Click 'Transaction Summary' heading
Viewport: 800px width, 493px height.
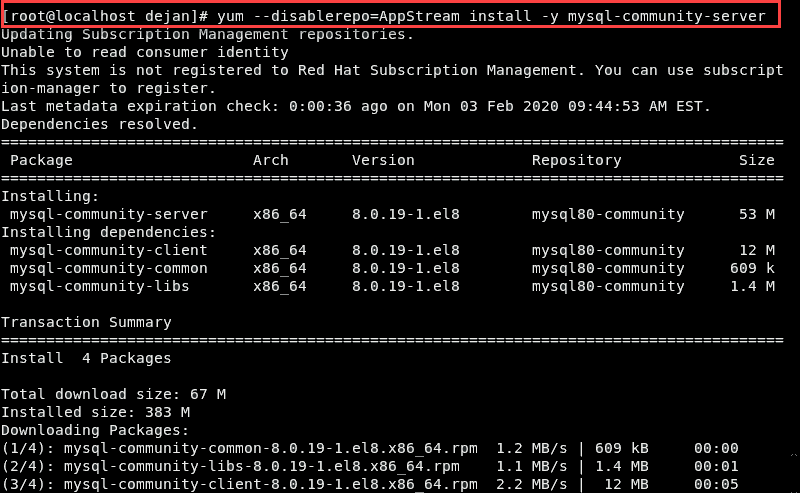86,323
